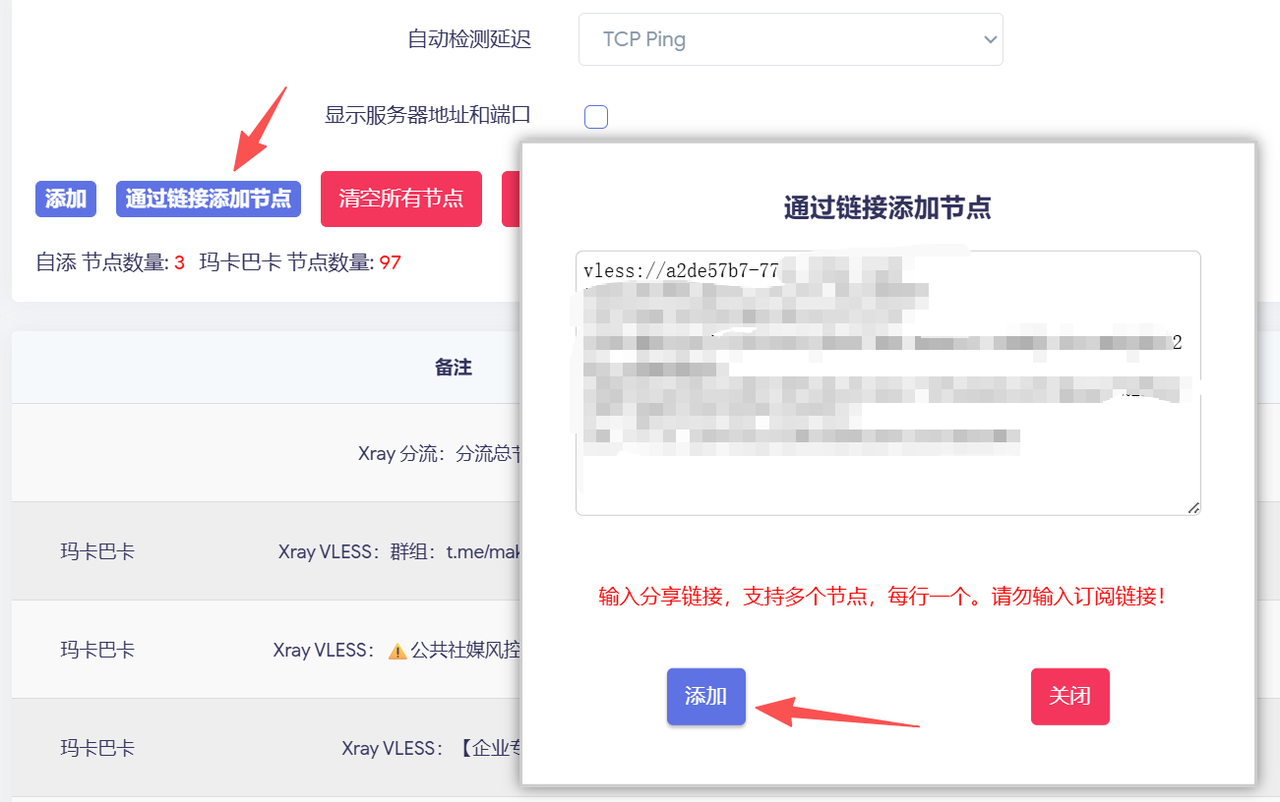Click the small 添加 button beside 通过链接添加节点
1280x802 pixels.
click(x=65, y=199)
